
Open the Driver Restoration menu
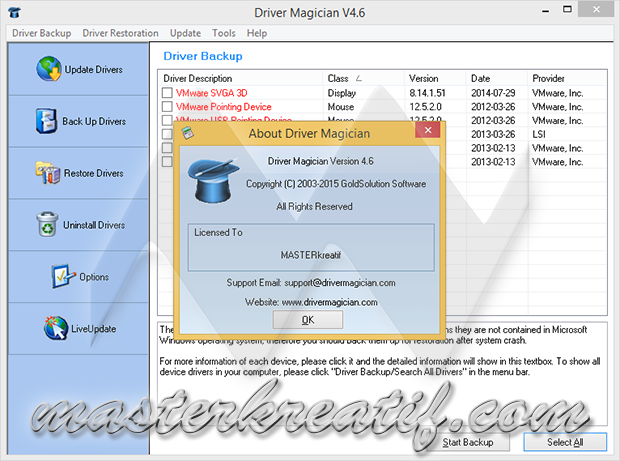[120, 33]
